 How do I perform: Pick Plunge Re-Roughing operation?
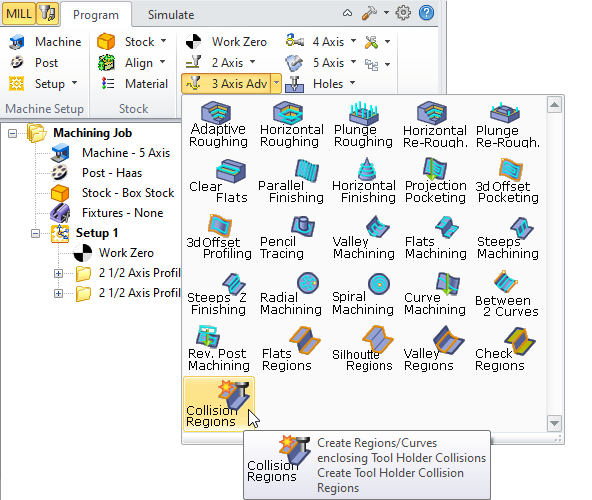pyautogui.click(x=508, y=124)
